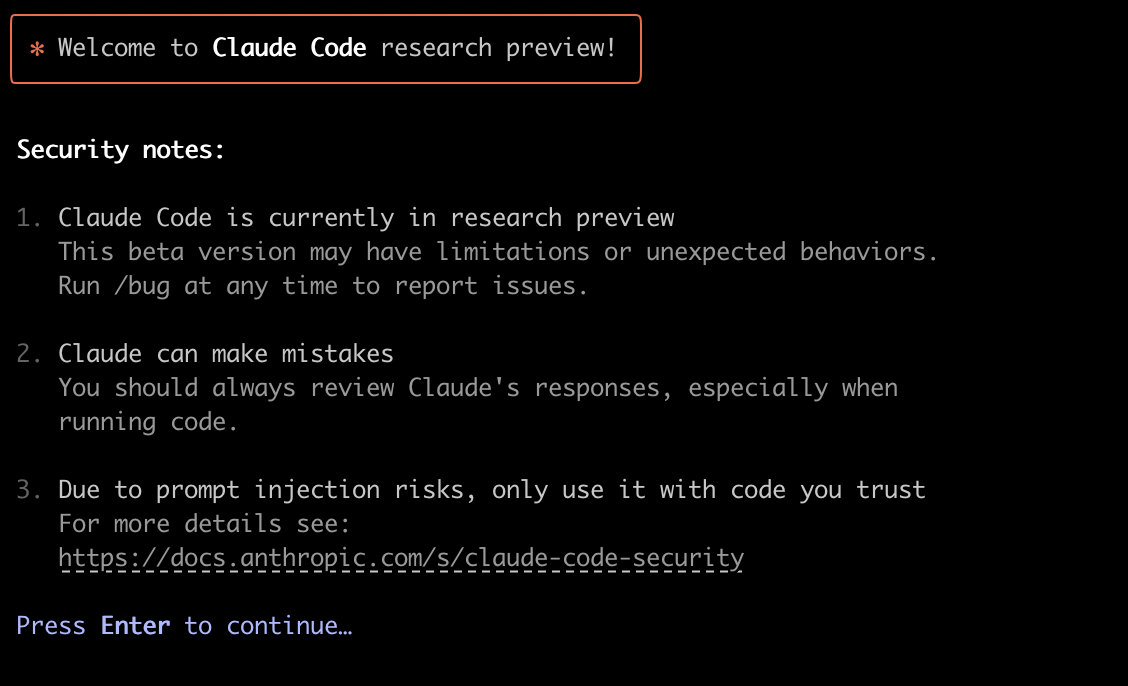
Task: Select the bold Claude Code welcome text
Action: 289,47
